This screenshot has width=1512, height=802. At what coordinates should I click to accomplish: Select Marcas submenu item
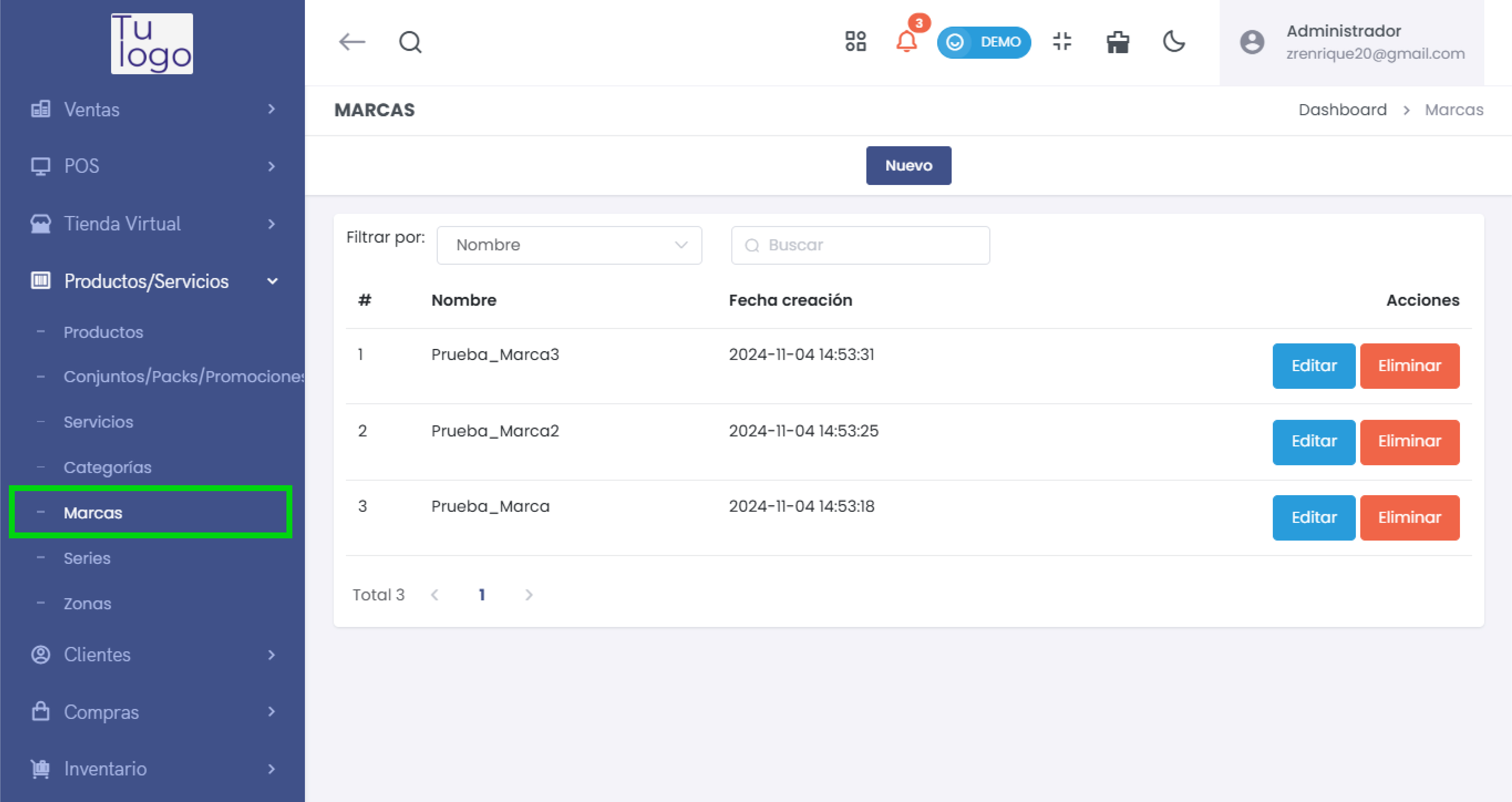point(93,513)
